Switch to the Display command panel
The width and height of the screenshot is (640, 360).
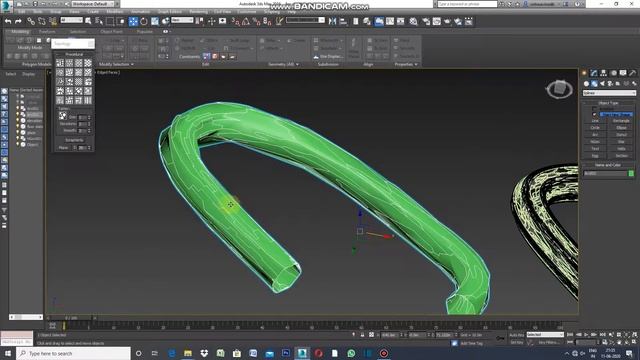[x=623, y=73]
